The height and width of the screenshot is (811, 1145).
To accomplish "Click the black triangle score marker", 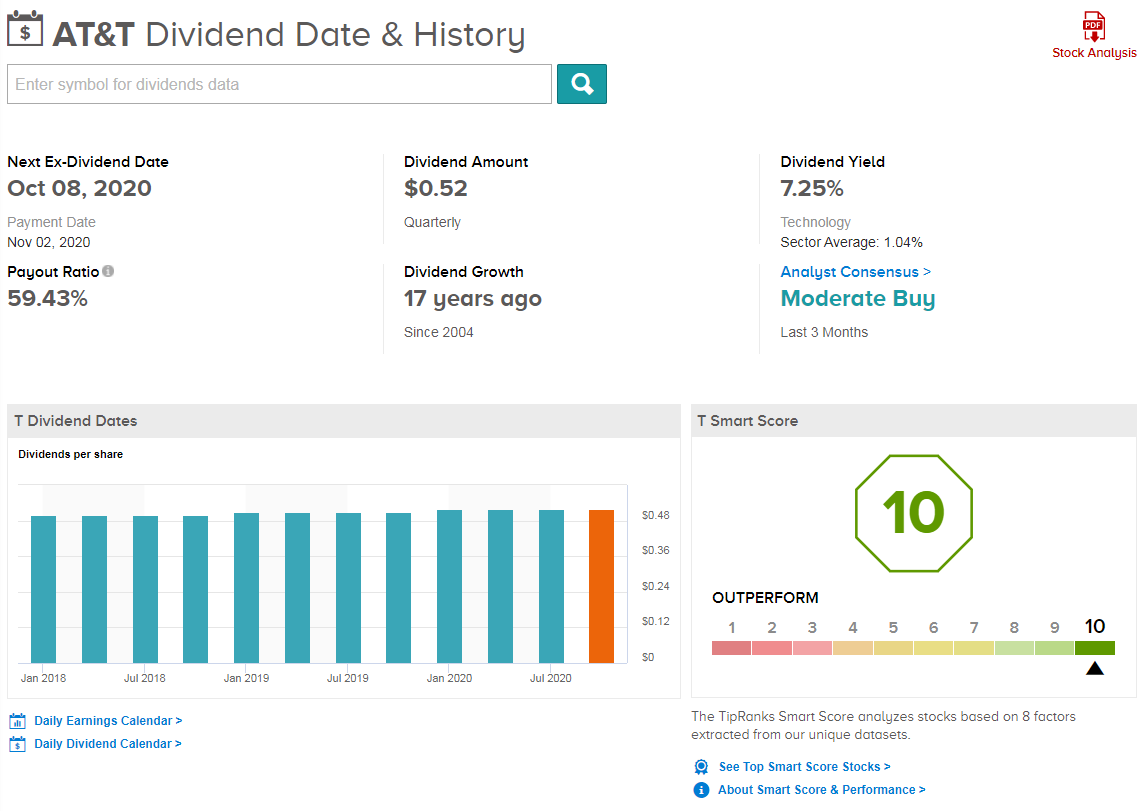I will pos(1095,668).
